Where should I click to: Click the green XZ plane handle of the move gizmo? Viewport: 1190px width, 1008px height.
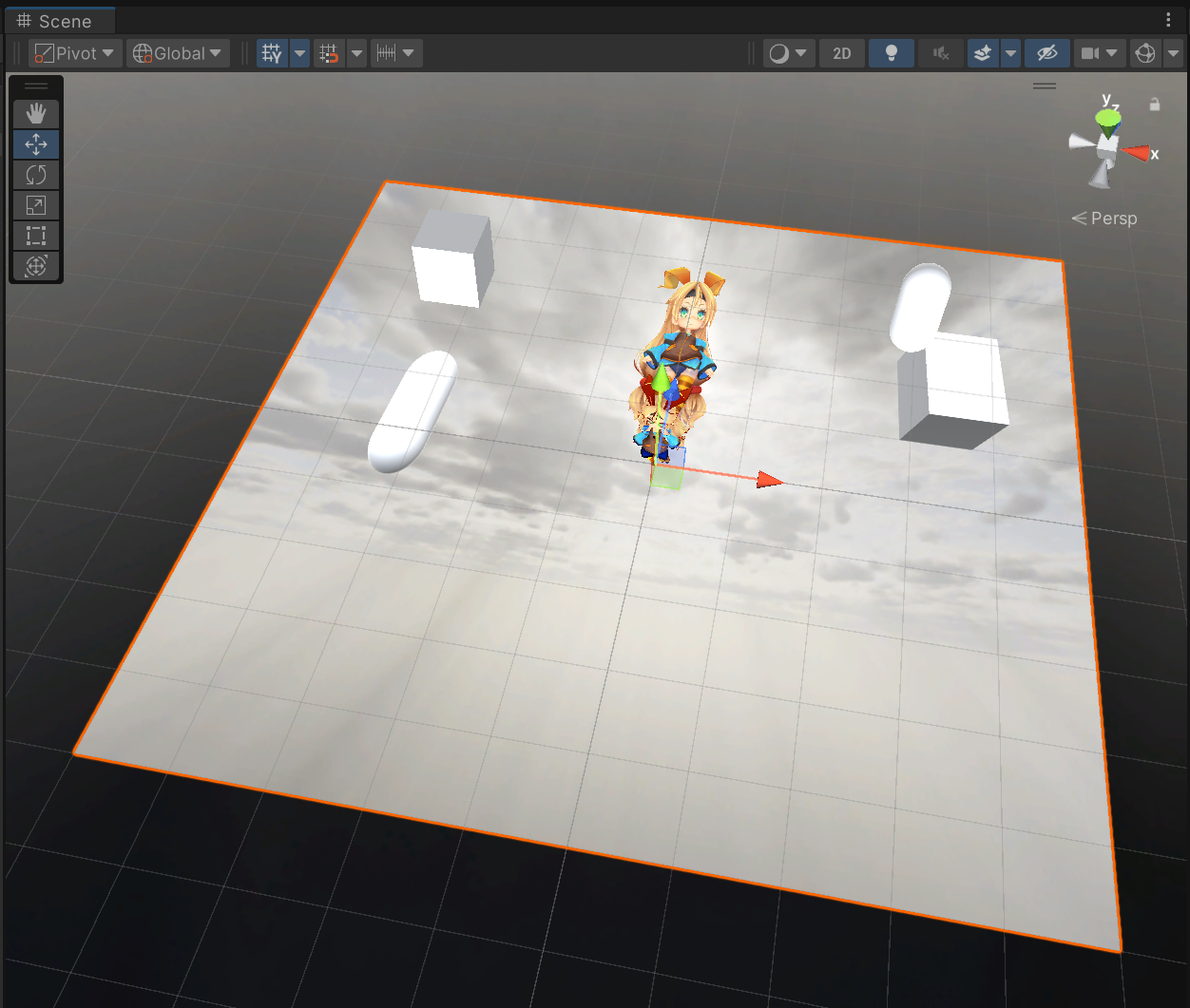coord(667,478)
